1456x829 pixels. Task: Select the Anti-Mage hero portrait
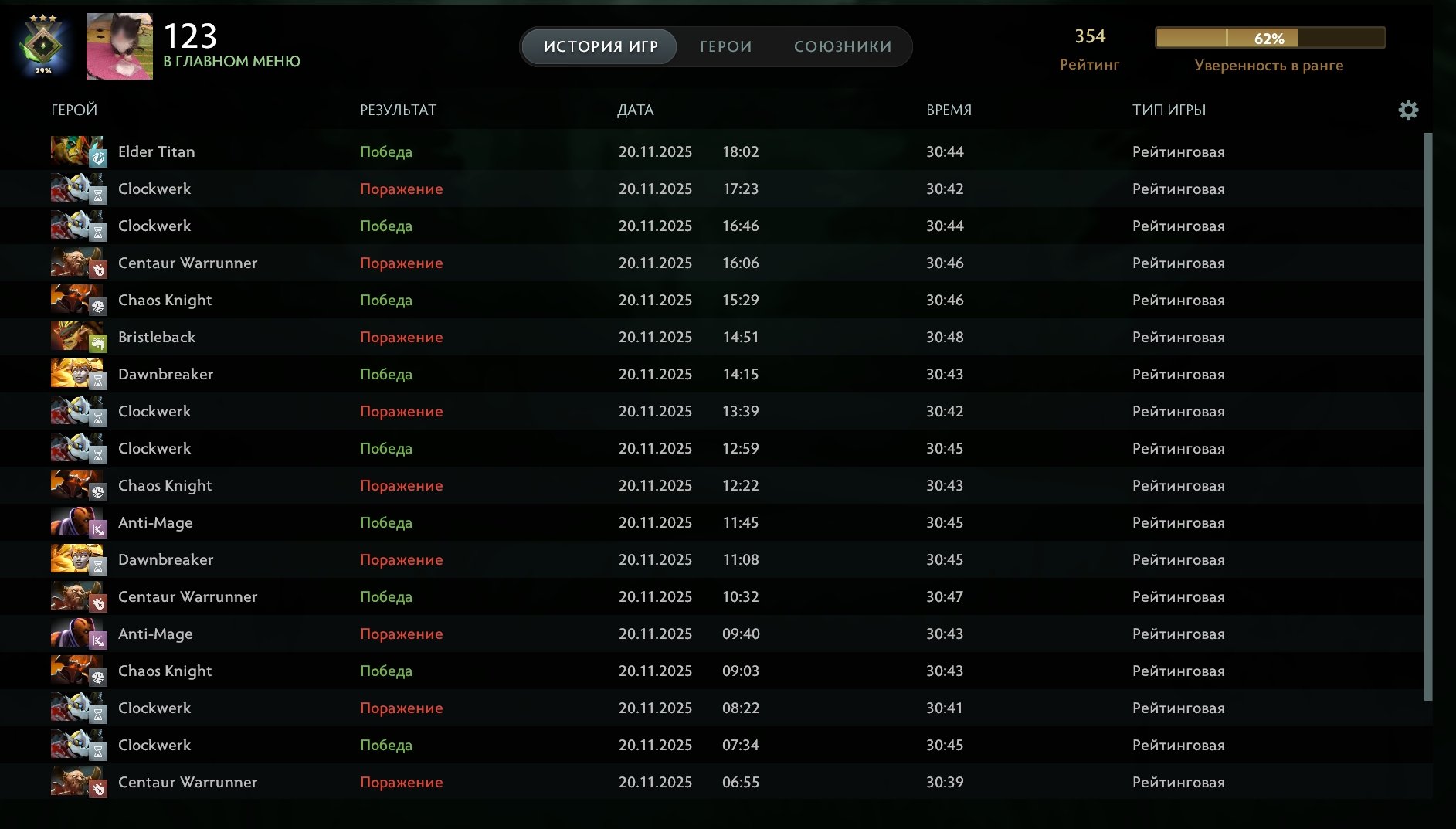point(77,522)
